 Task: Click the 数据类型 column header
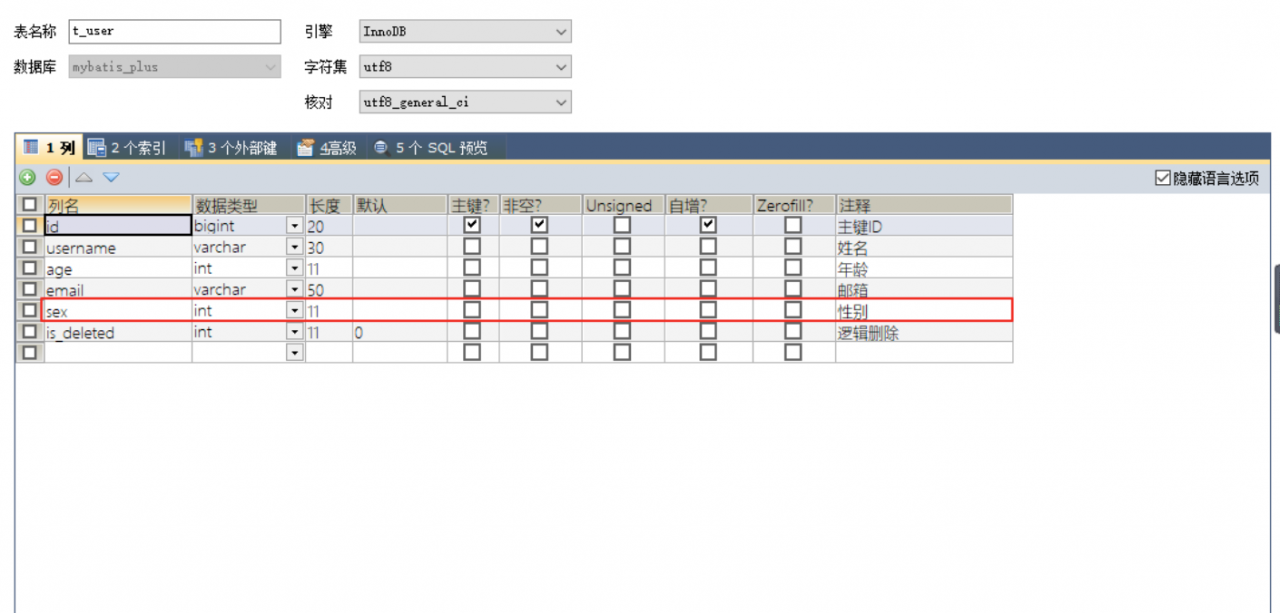(x=248, y=205)
